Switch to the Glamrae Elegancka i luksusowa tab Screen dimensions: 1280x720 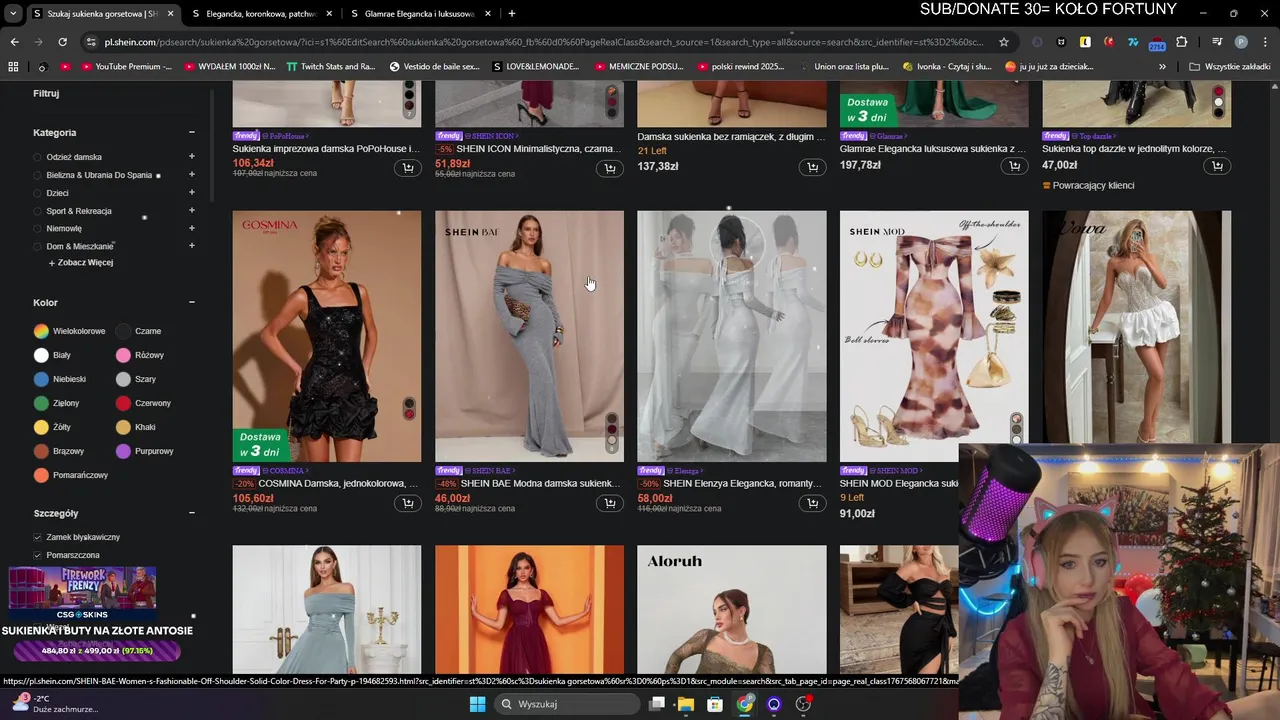click(x=420, y=14)
